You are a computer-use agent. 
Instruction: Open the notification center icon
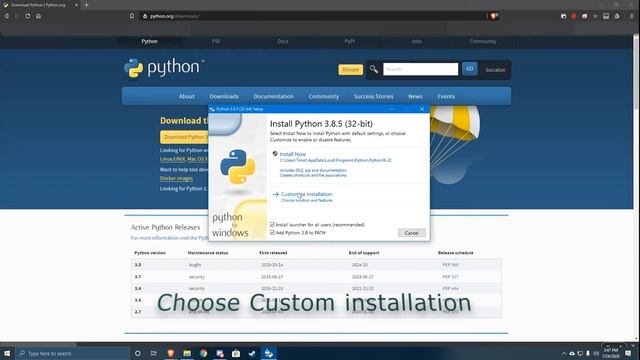point(629,353)
